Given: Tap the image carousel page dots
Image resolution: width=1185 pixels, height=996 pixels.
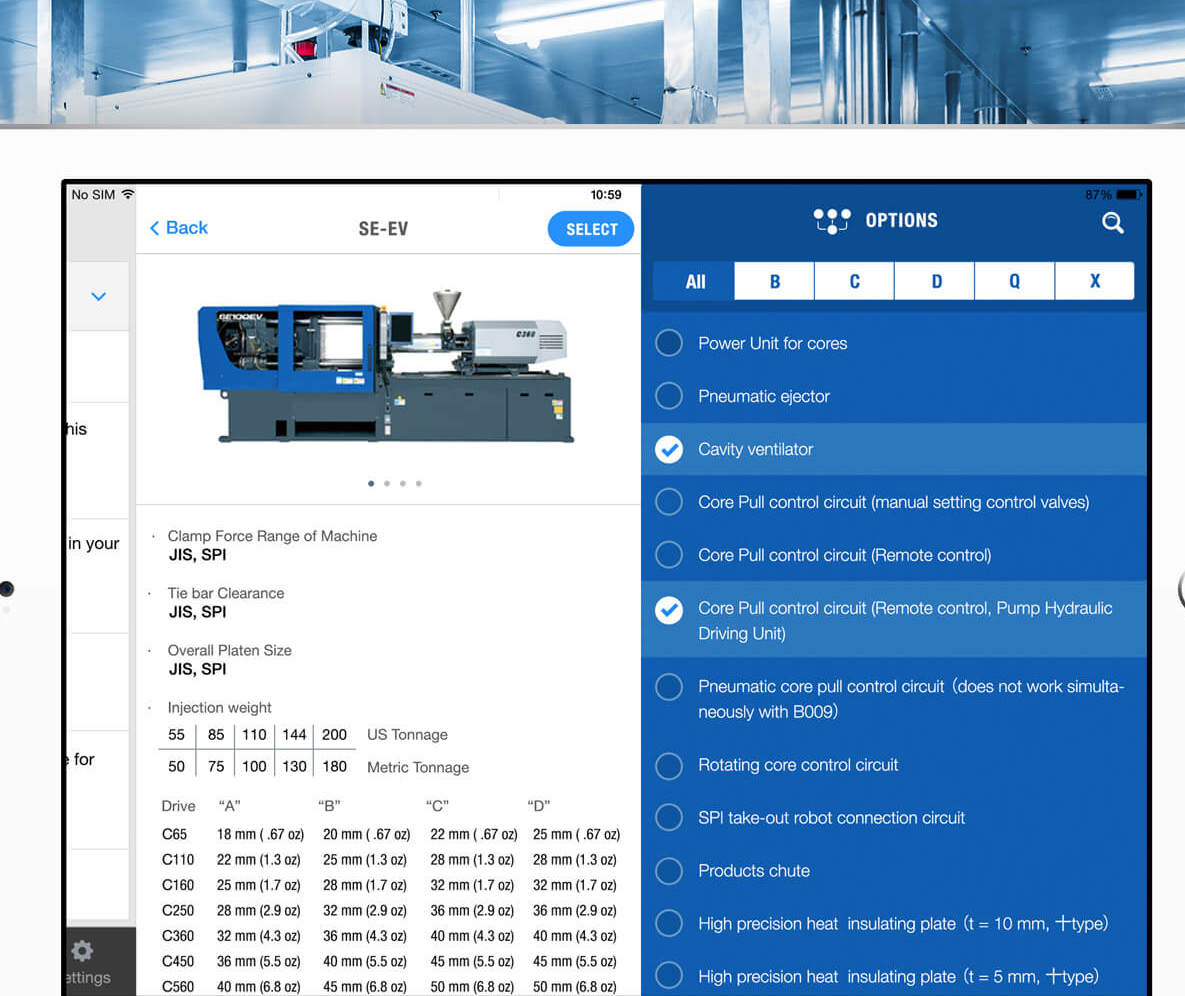Looking at the screenshot, I should (x=394, y=484).
